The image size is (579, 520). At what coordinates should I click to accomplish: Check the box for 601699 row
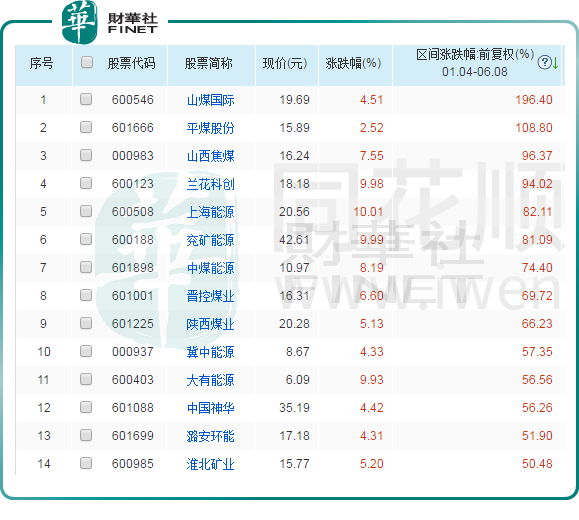(x=86, y=435)
